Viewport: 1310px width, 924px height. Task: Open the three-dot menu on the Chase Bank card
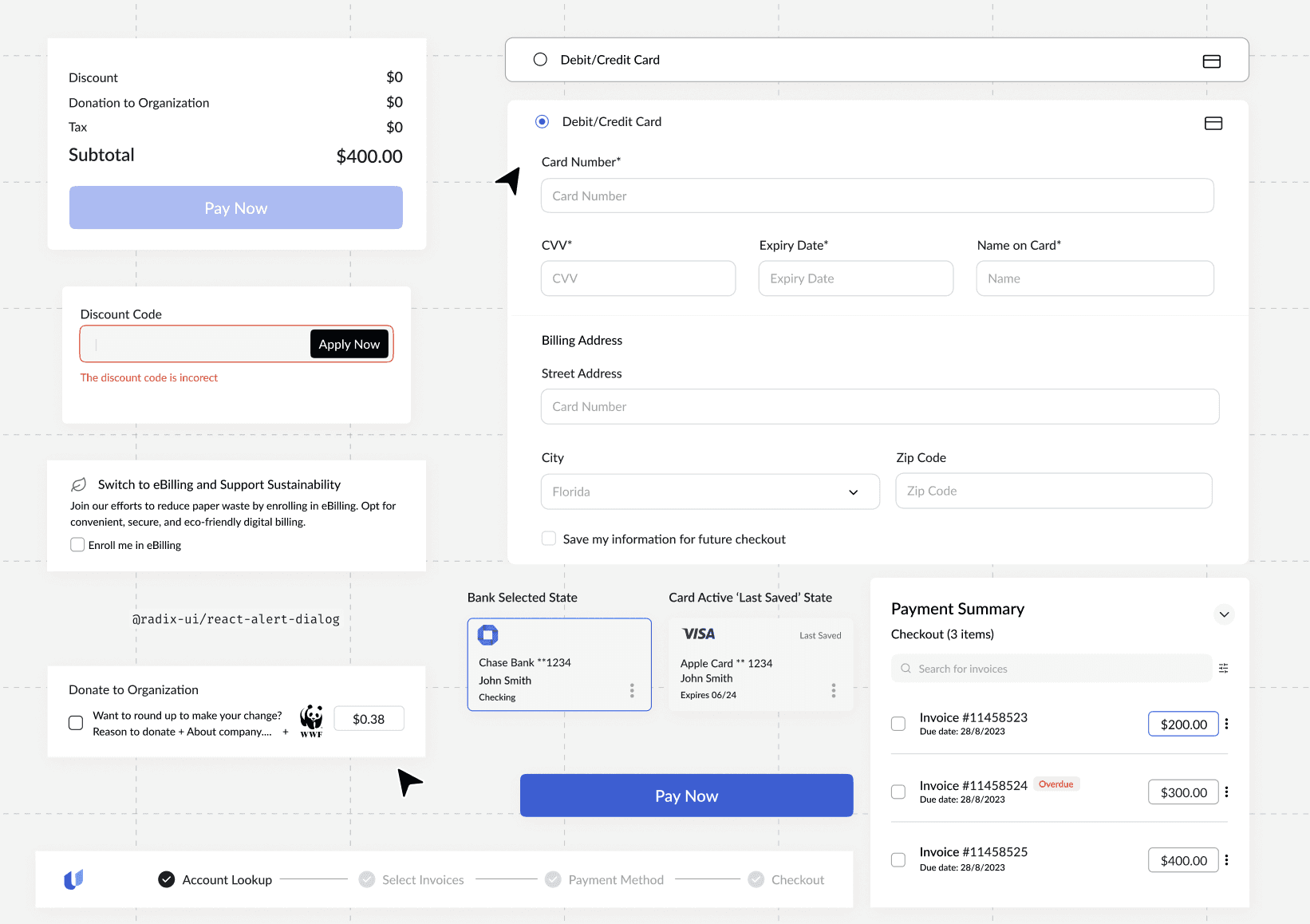tap(632, 690)
